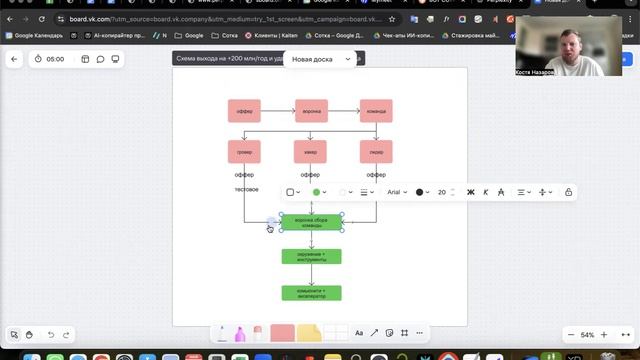Open the shape type dropdown
Image resolution: width=640 pixels, height=360 pixels.
point(293,192)
